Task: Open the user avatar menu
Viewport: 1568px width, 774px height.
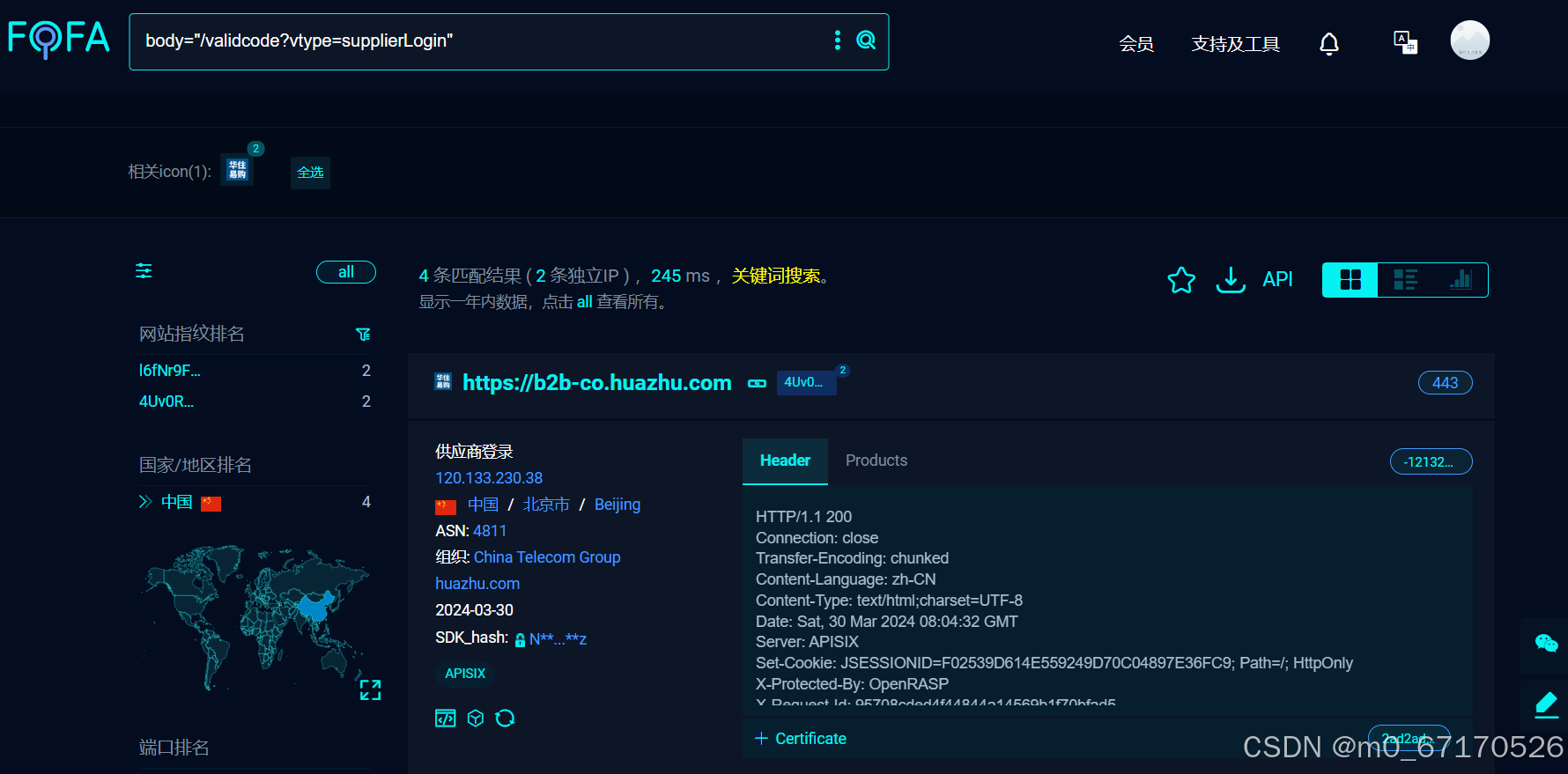Action: coord(1469,41)
